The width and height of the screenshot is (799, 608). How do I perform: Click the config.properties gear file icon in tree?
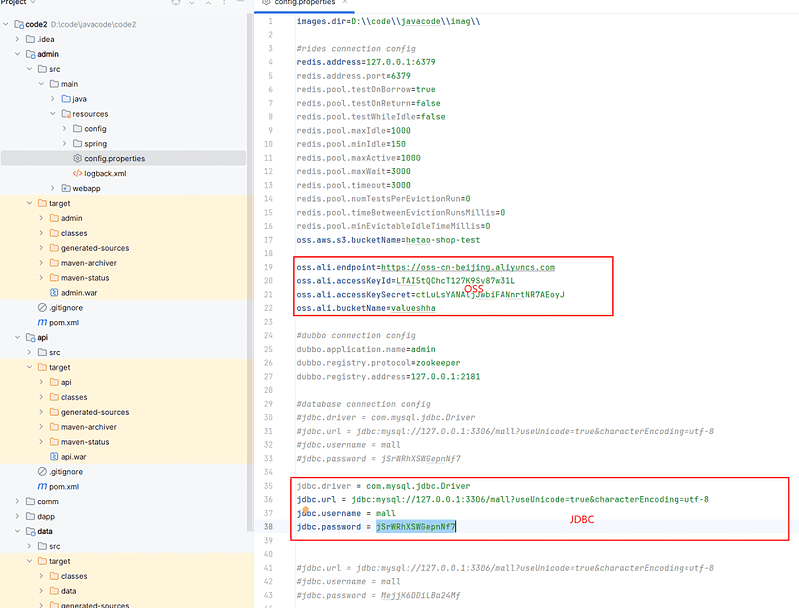[77, 158]
